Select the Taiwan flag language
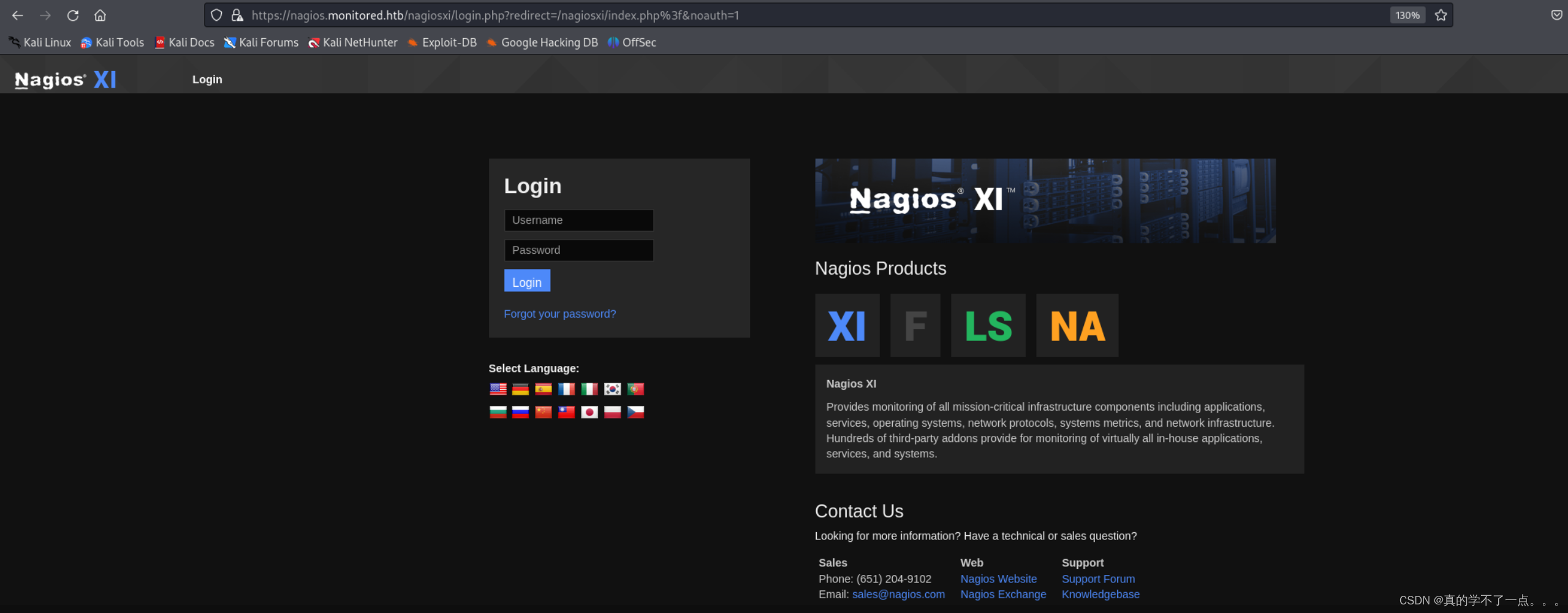The image size is (1568, 613). pyautogui.click(x=566, y=412)
